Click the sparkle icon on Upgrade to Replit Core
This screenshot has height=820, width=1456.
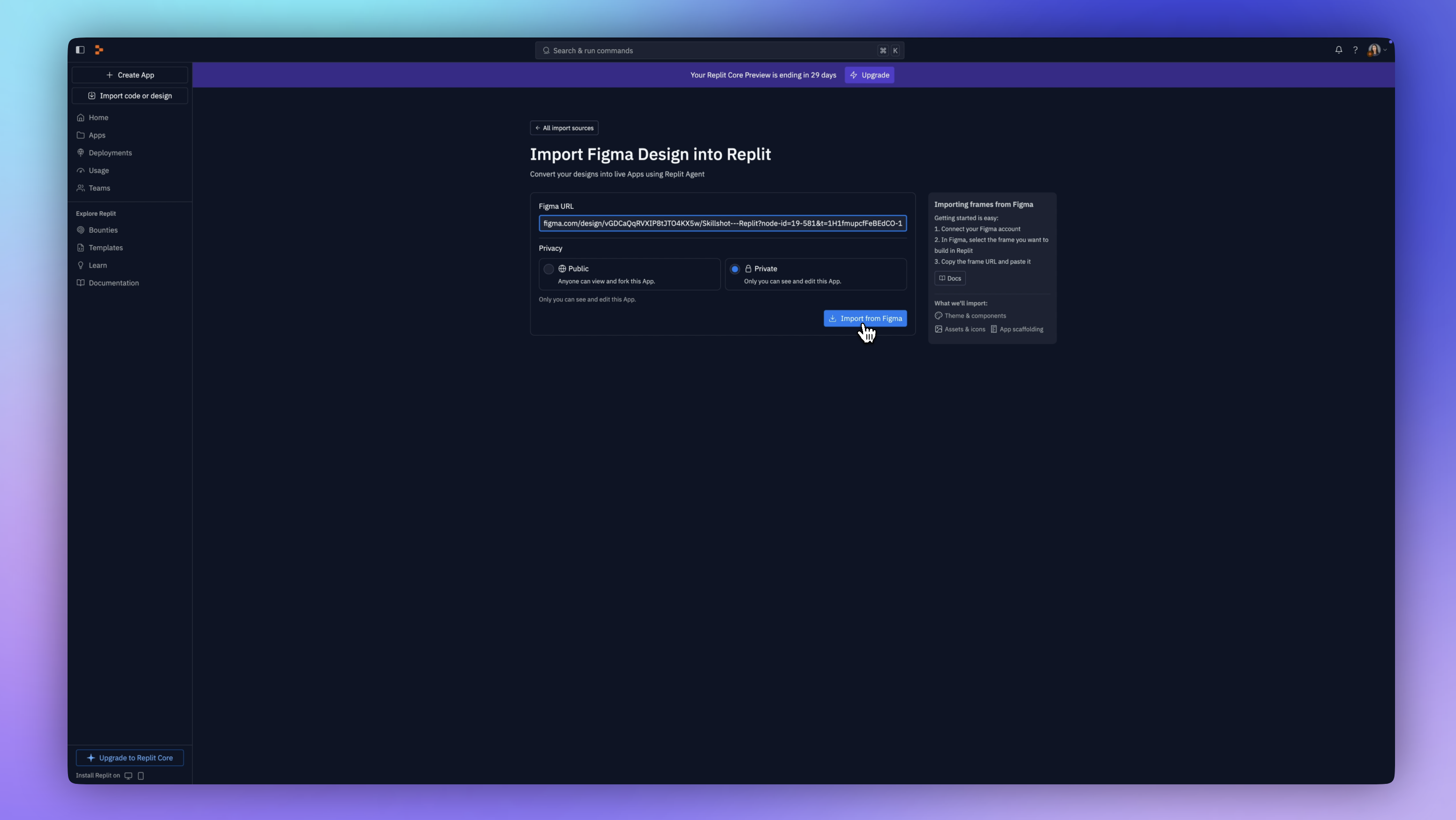pyautogui.click(x=91, y=757)
